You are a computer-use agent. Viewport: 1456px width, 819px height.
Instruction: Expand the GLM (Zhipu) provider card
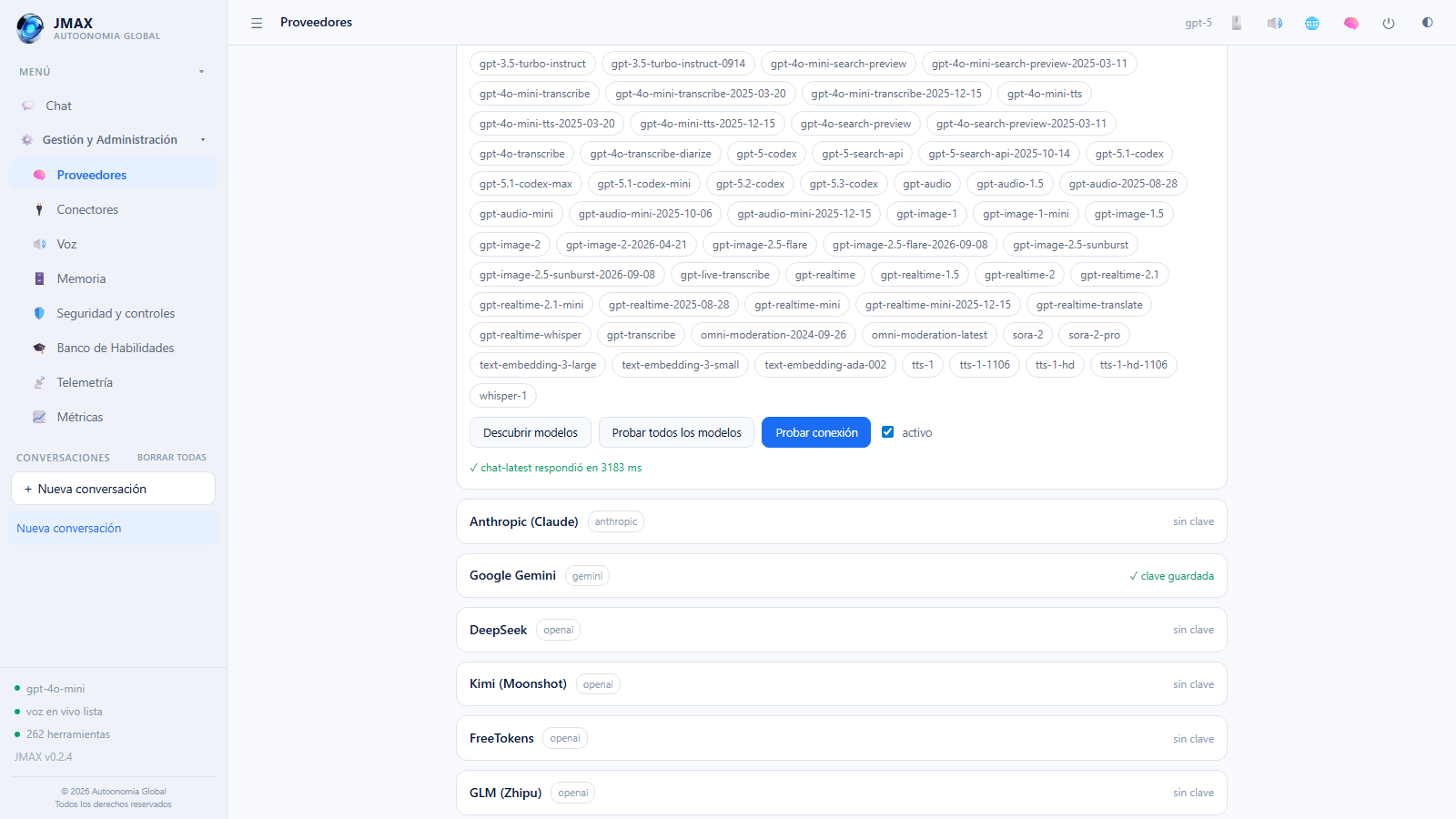[842, 793]
